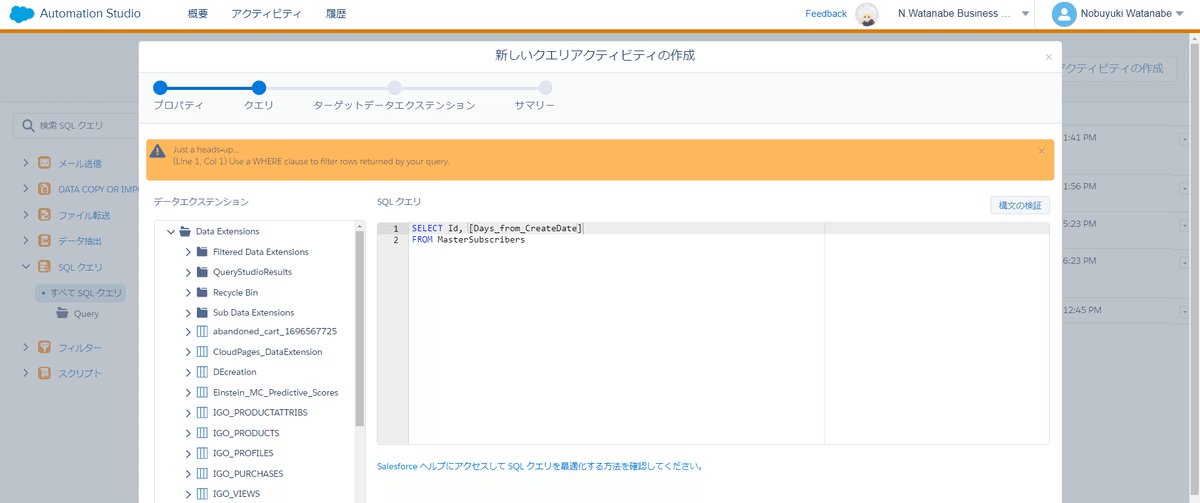The width and height of the screenshot is (1200, 503).
Task: Dismiss the orange heads-up alert
Action: 1041,151
